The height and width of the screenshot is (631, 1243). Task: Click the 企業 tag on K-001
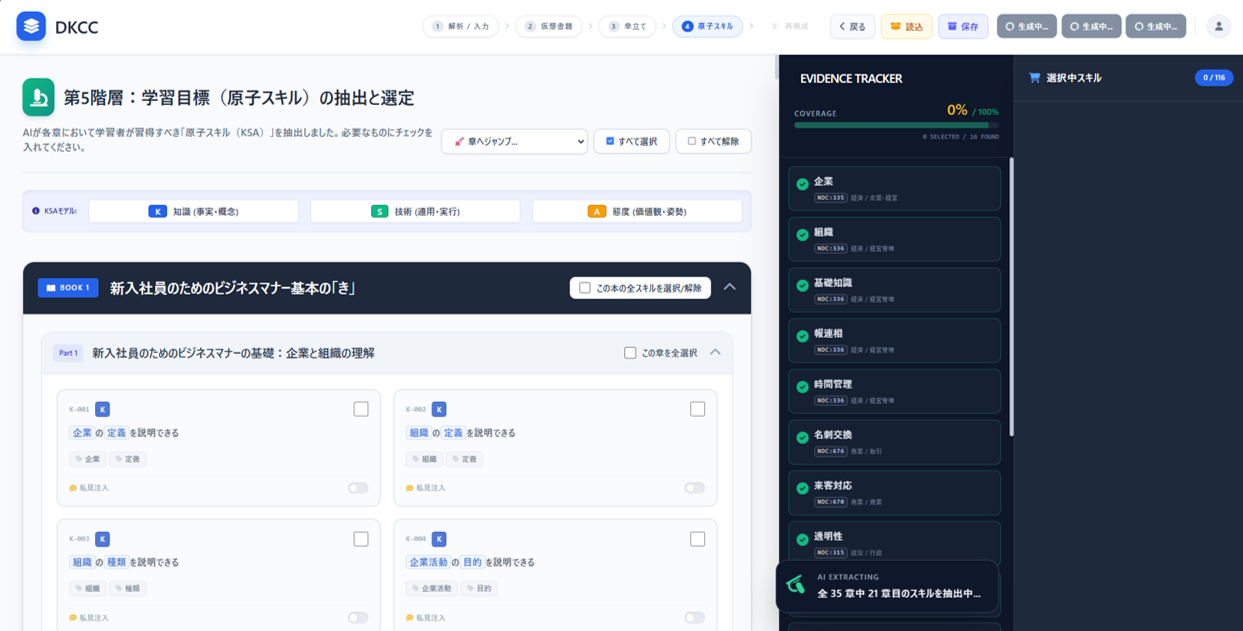coord(88,459)
